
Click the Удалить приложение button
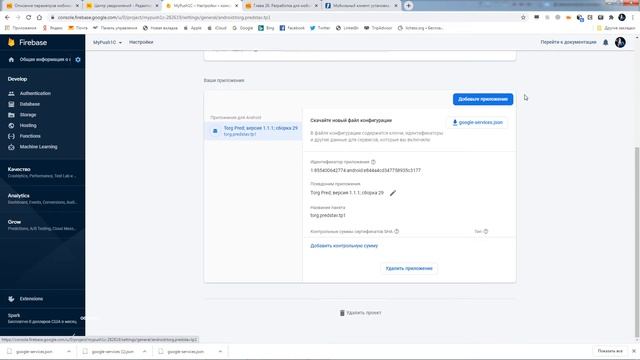409,269
